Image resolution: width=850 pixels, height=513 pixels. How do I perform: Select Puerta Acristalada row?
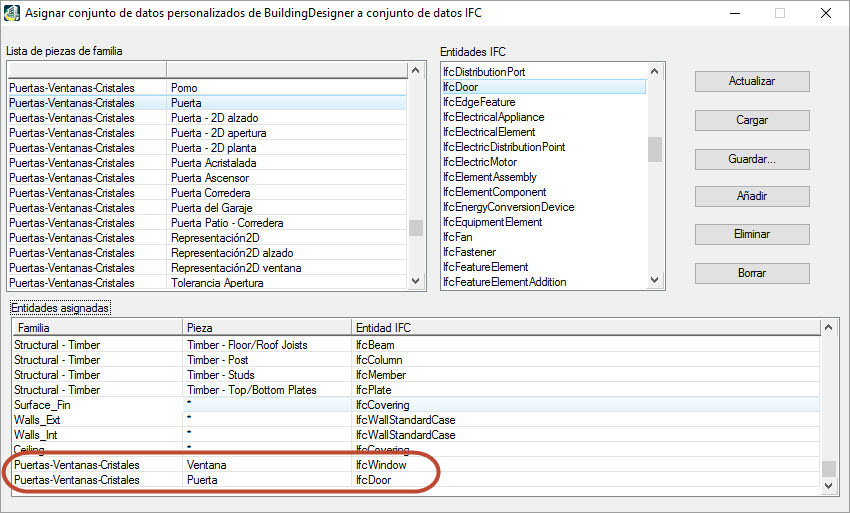[x=207, y=163]
